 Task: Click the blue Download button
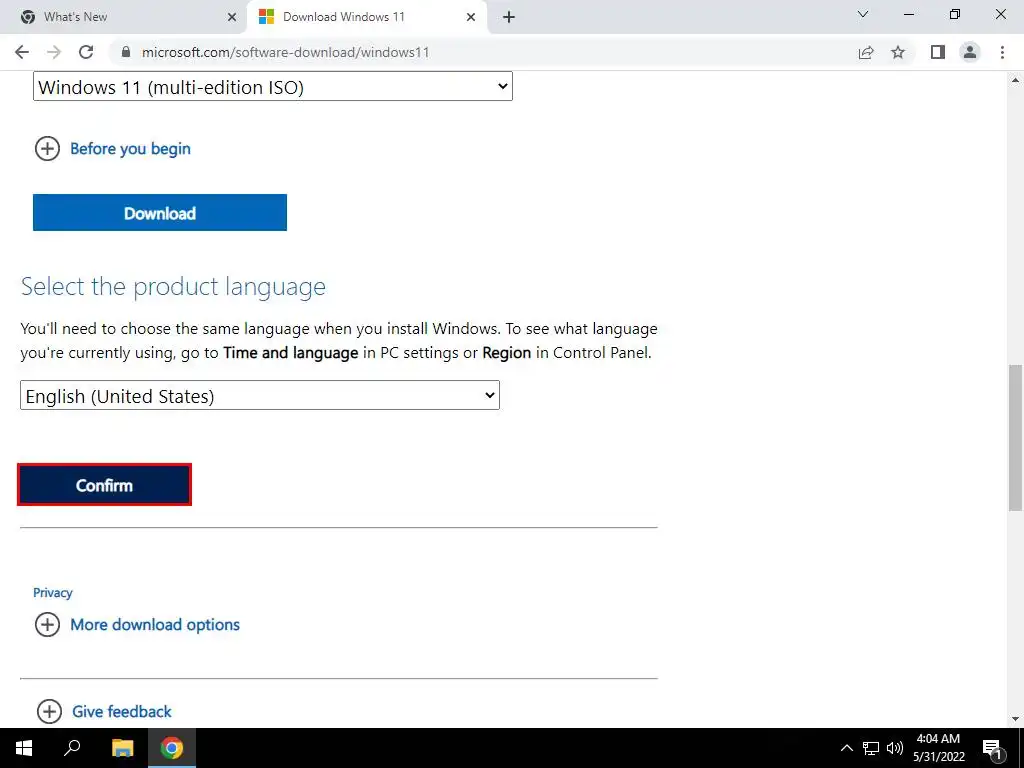coord(160,212)
